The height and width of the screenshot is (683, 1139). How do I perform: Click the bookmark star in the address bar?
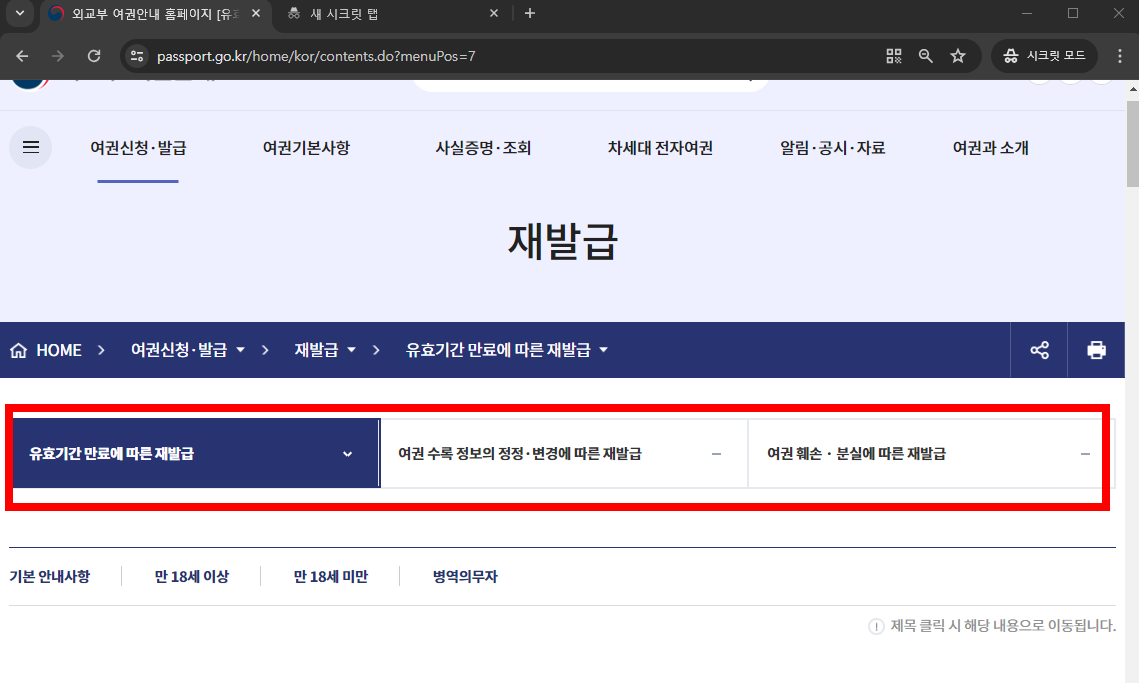click(958, 56)
